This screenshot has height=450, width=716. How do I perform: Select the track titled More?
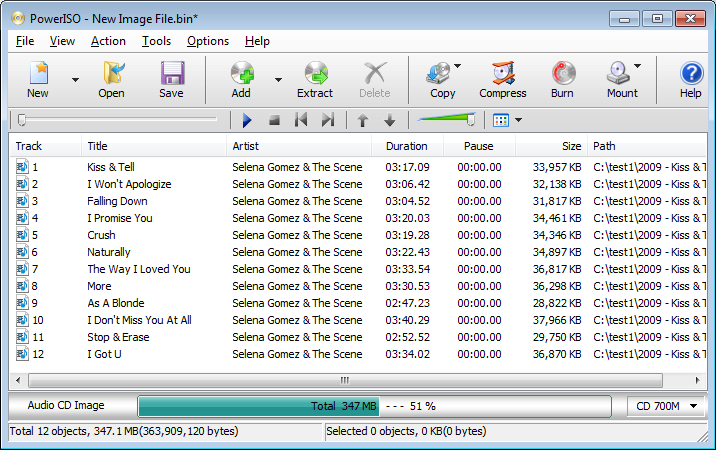tap(100, 286)
